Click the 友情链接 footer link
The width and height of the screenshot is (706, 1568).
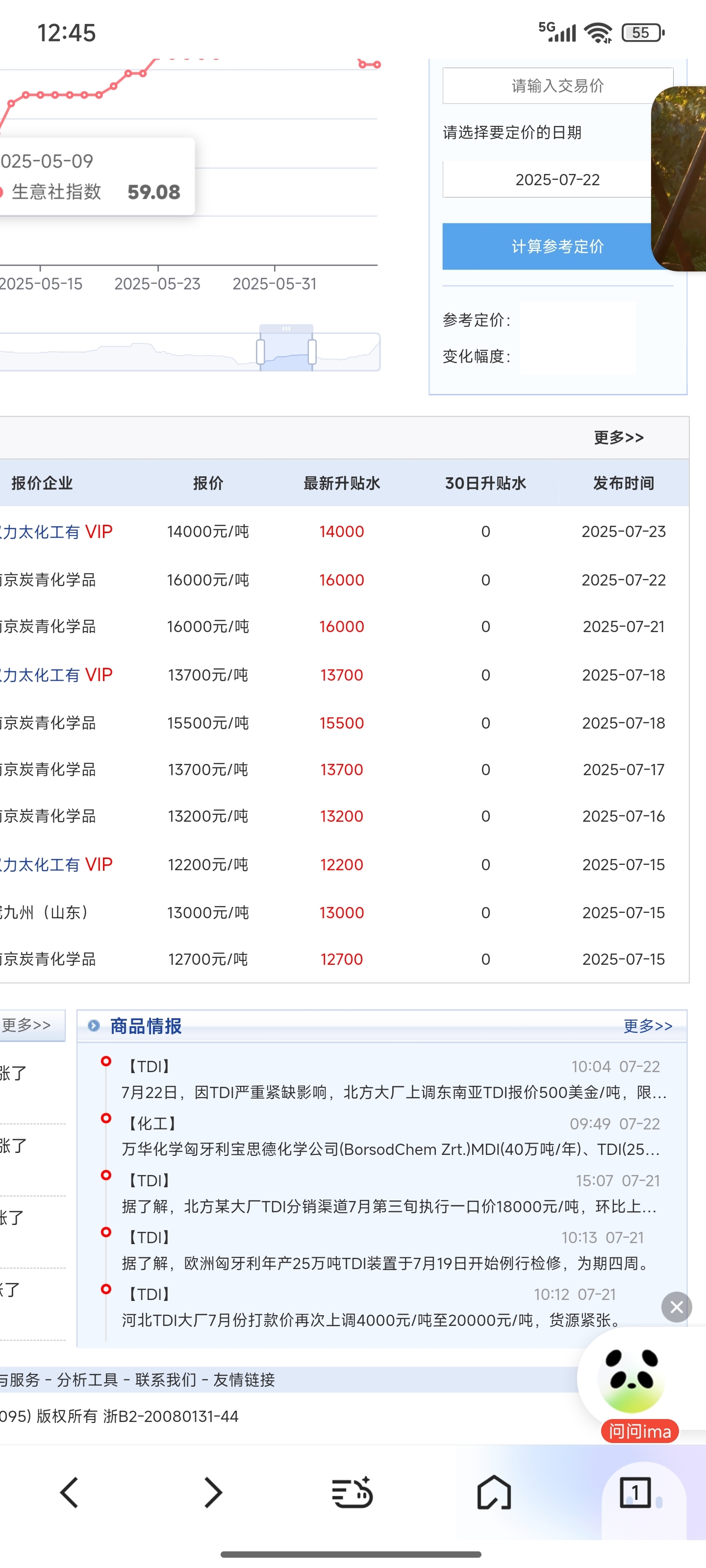[x=244, y=1380]
